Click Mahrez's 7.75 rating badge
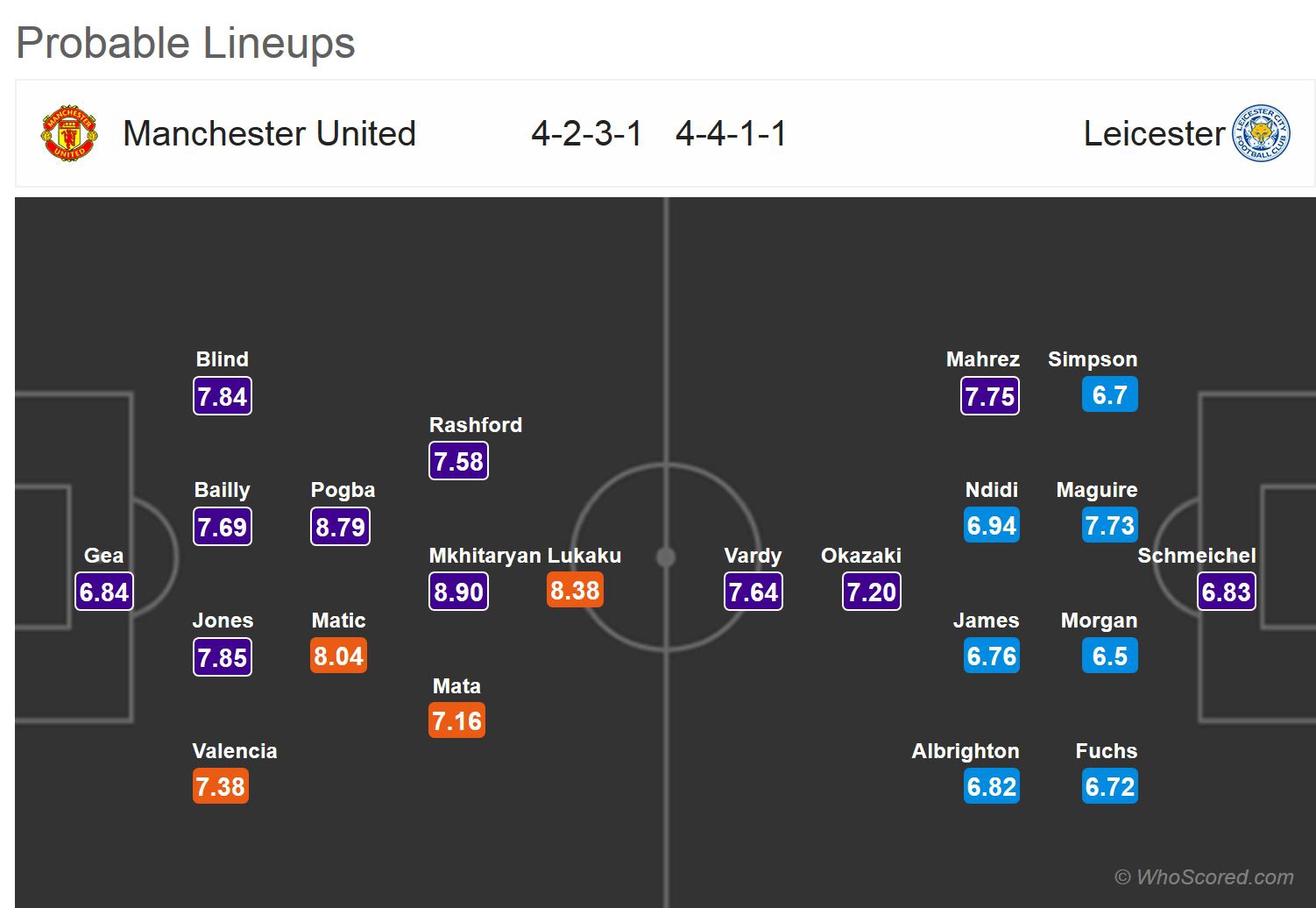Screen dimensions: 1316x908 989,396
